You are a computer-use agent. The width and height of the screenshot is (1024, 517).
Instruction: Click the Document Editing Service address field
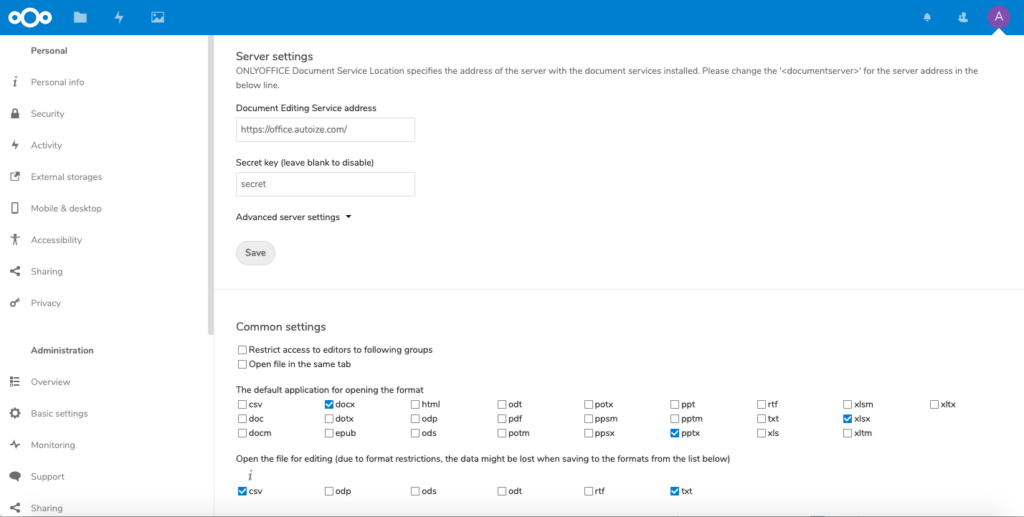coord(325,130)
